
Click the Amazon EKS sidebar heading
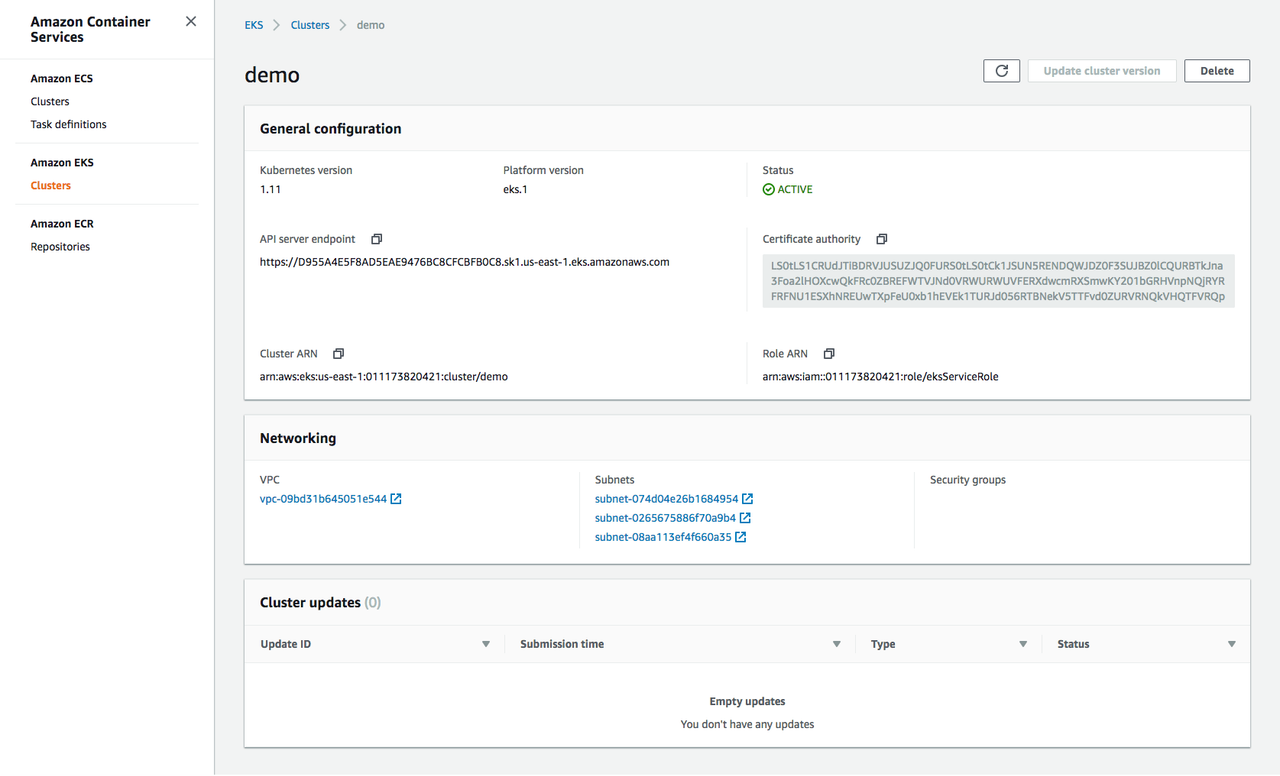coord(62,162)
